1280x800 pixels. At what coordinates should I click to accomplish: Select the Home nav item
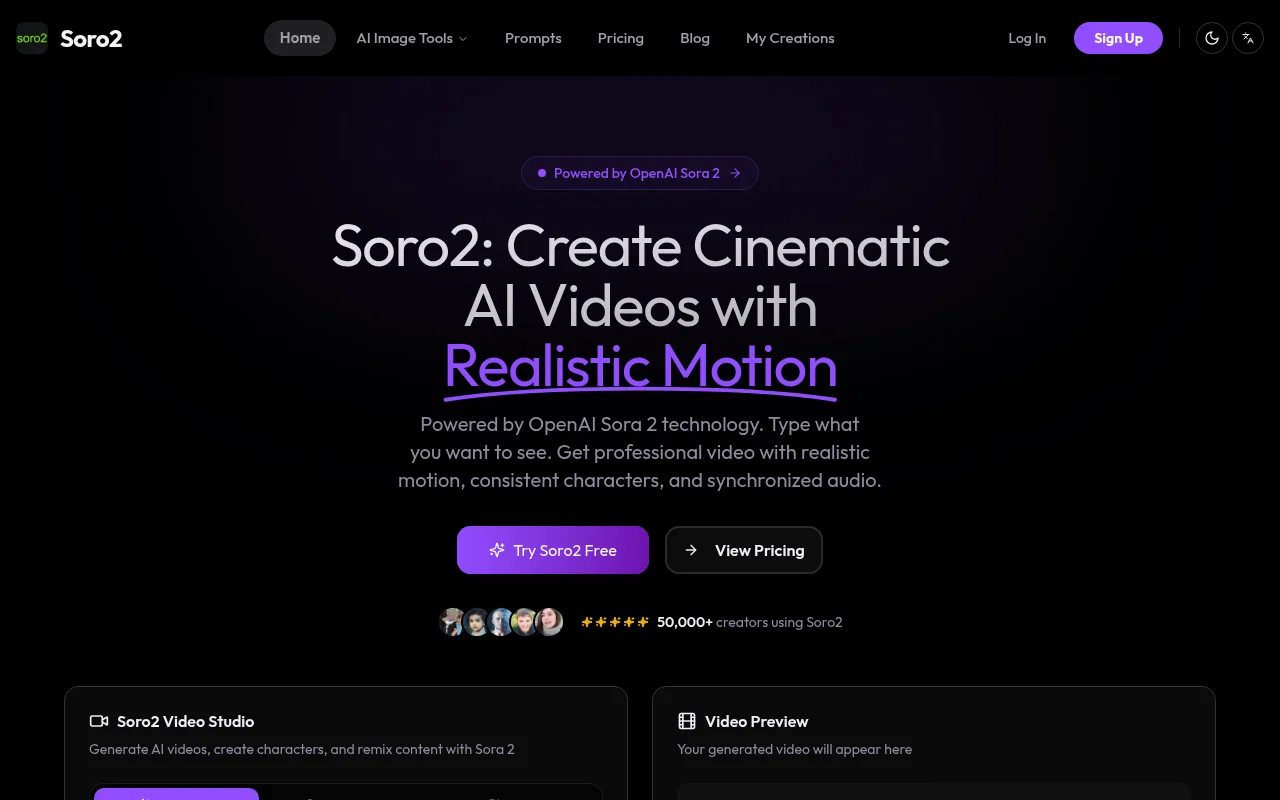[300, 38]
